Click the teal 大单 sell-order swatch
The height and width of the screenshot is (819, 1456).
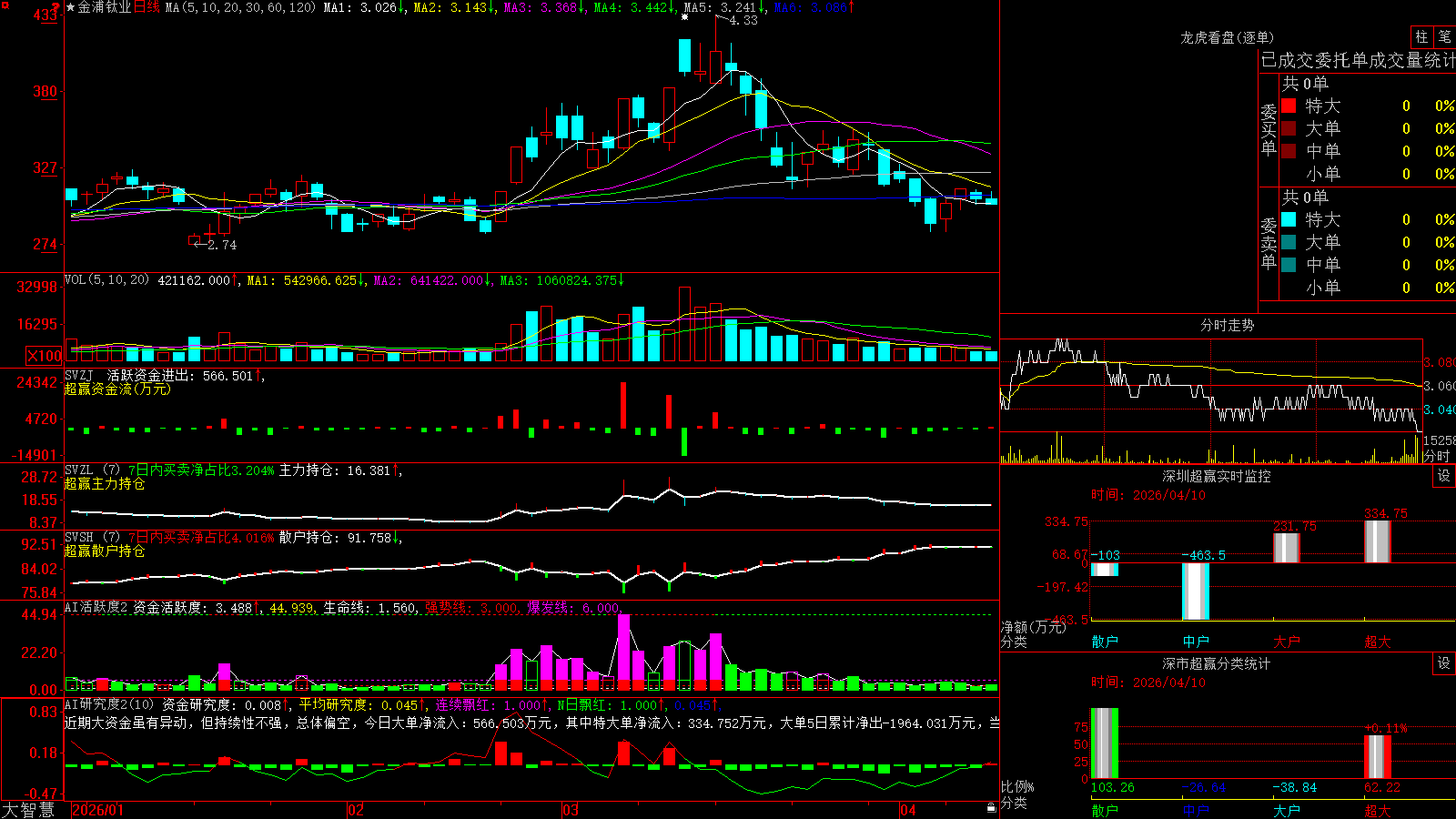pos(1289,242)
